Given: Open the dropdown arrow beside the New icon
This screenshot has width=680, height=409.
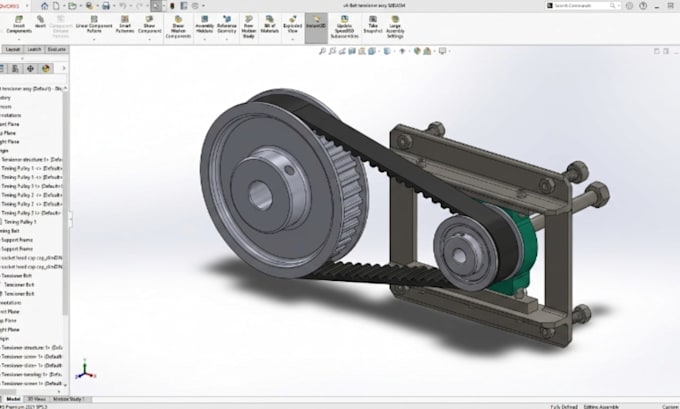Looking at the screenshot, I should (x=64, y=6).
